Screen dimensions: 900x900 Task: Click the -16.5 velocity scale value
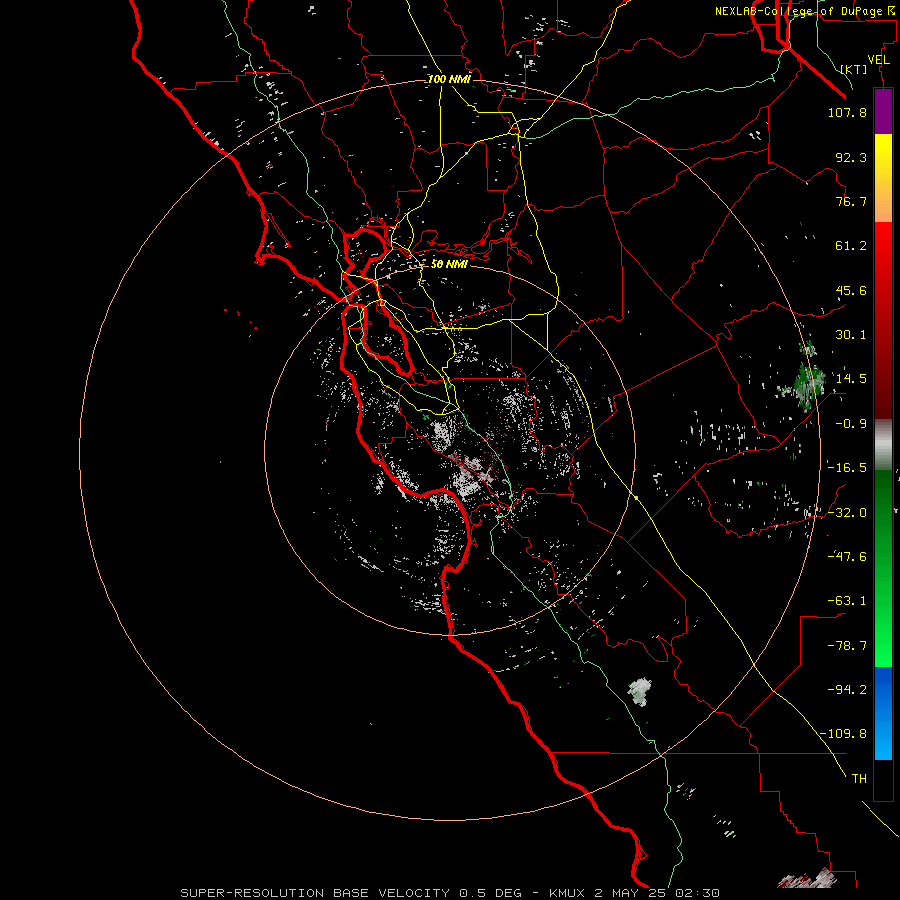(847, 468)
